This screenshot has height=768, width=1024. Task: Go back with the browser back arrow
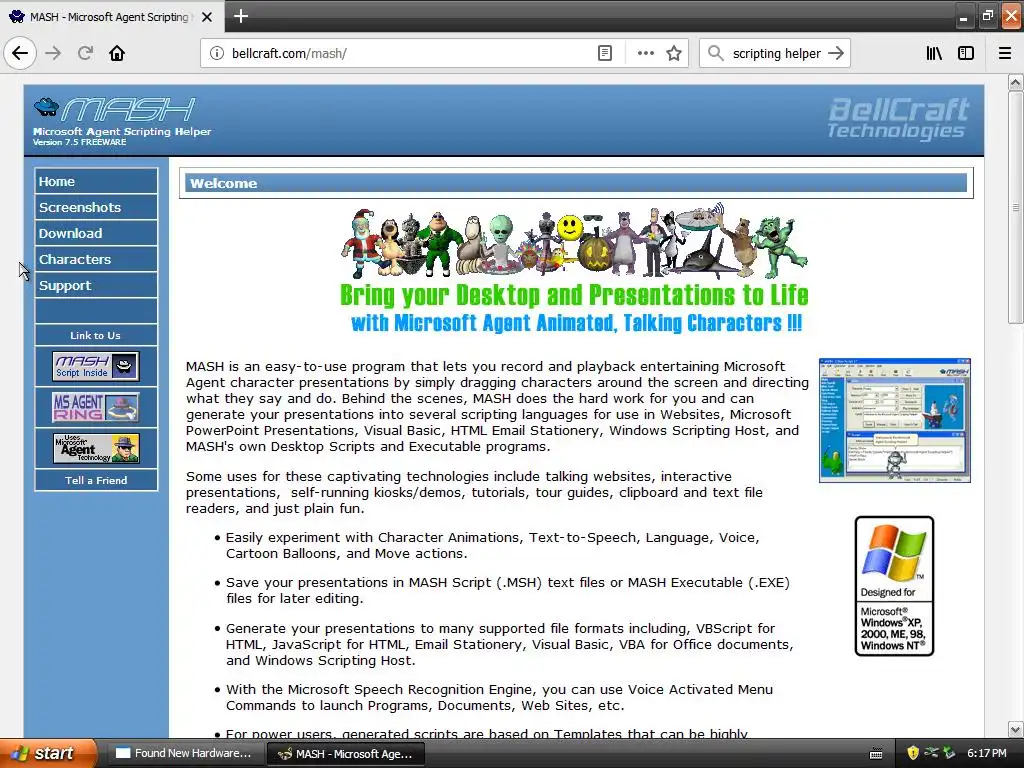20,53
